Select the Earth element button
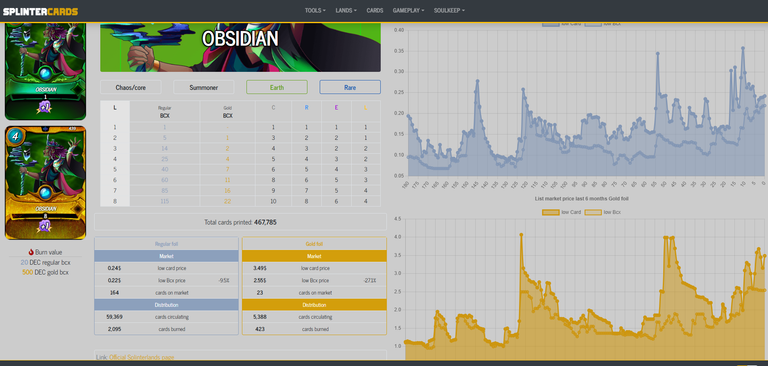 pyautogui.click(x=277, y=88)
